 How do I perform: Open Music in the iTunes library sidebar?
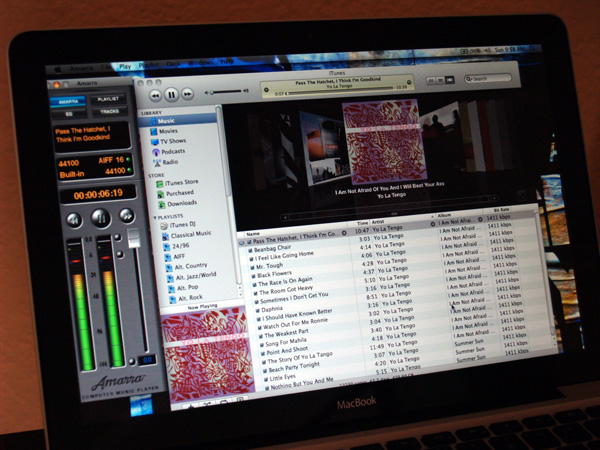[x=178, y=121]
